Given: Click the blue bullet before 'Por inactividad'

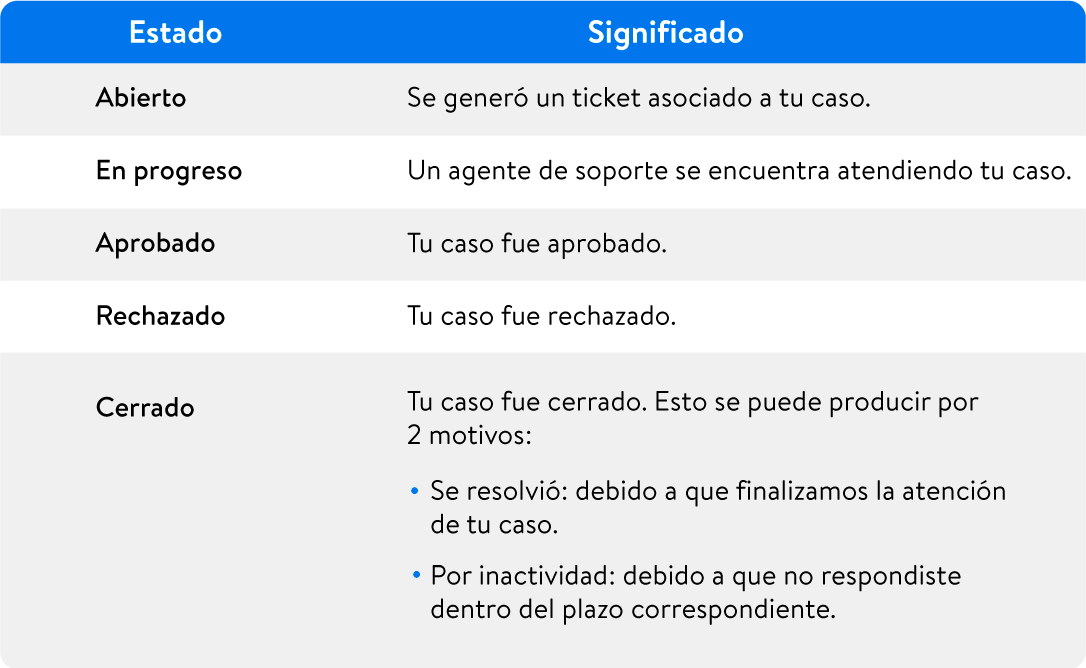Looking at the screenshot, I should [x=416, y=575].
